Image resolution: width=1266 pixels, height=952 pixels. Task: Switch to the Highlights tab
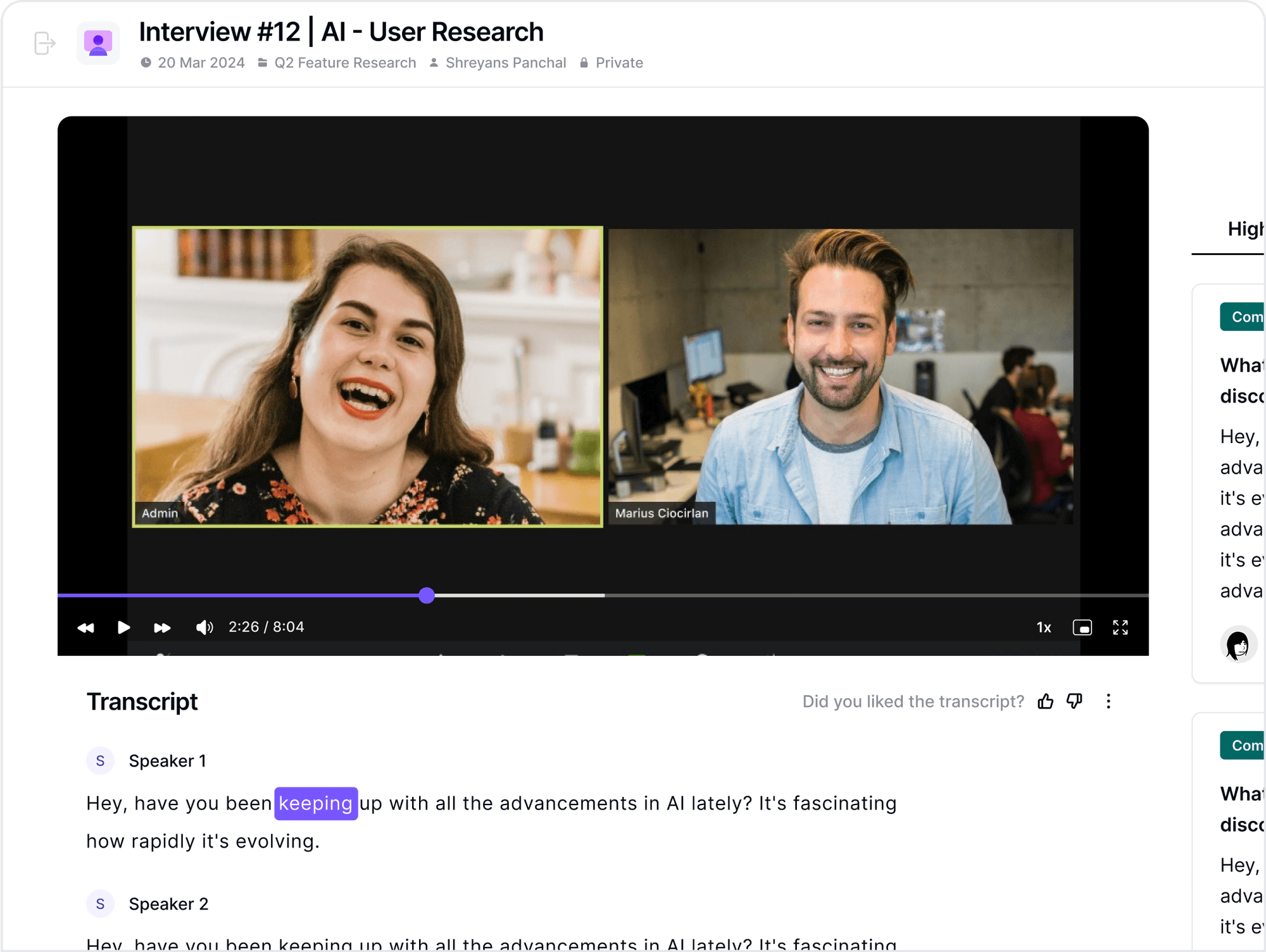(x=1244, y=229)
